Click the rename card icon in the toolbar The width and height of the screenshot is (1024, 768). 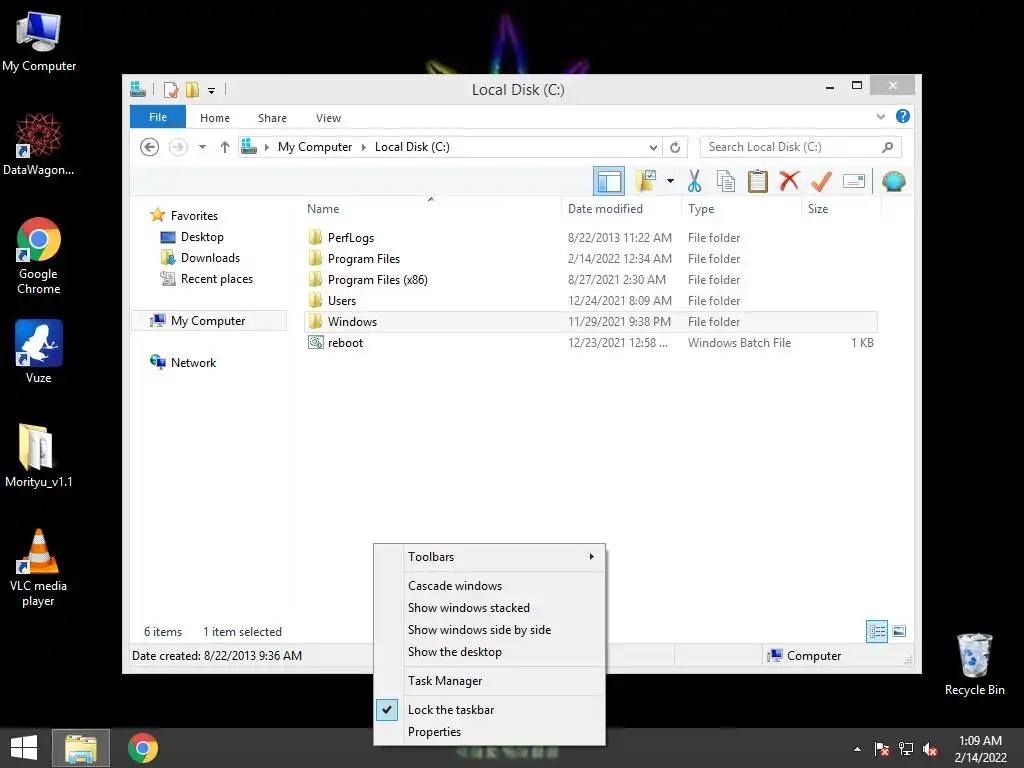[x=854, y=181]
